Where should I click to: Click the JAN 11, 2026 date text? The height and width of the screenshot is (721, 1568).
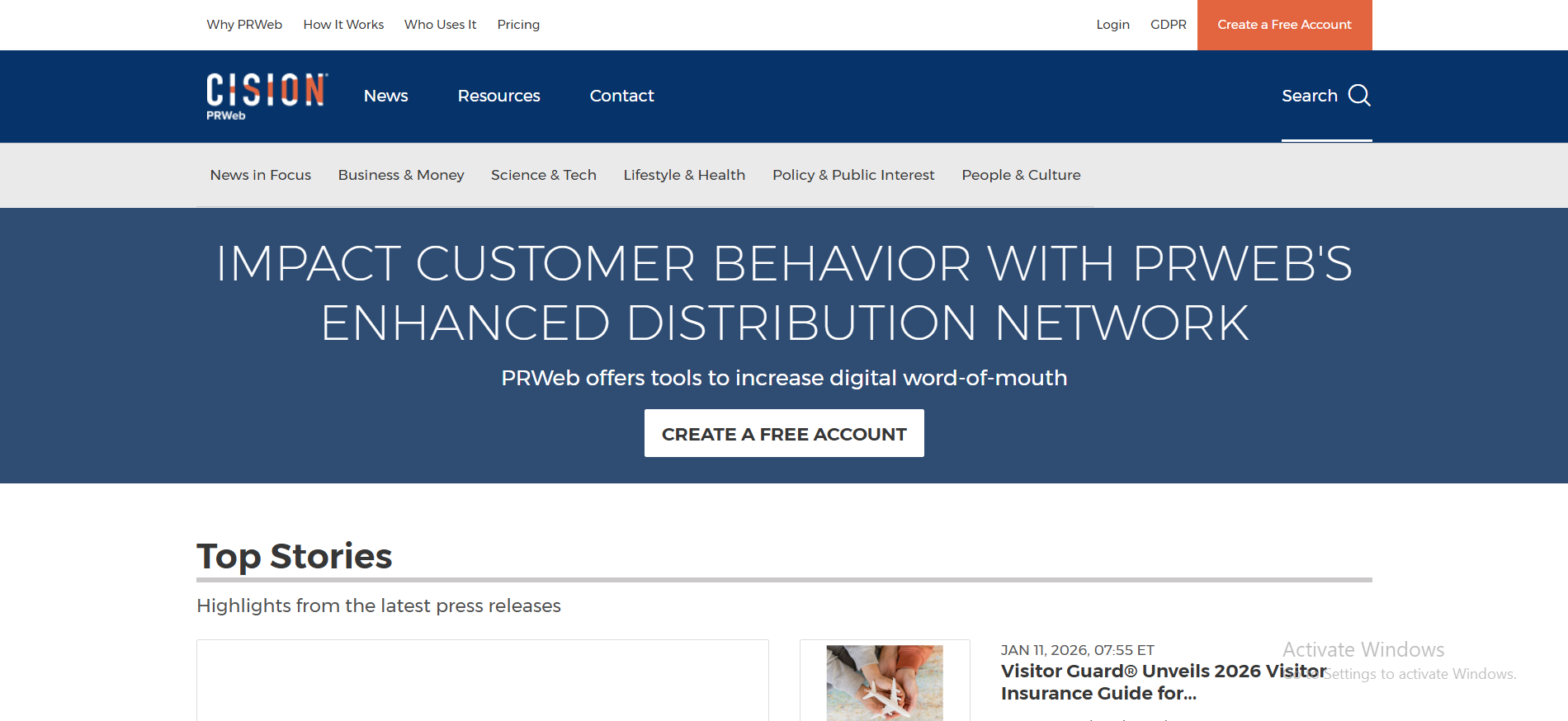(1078, 650)
